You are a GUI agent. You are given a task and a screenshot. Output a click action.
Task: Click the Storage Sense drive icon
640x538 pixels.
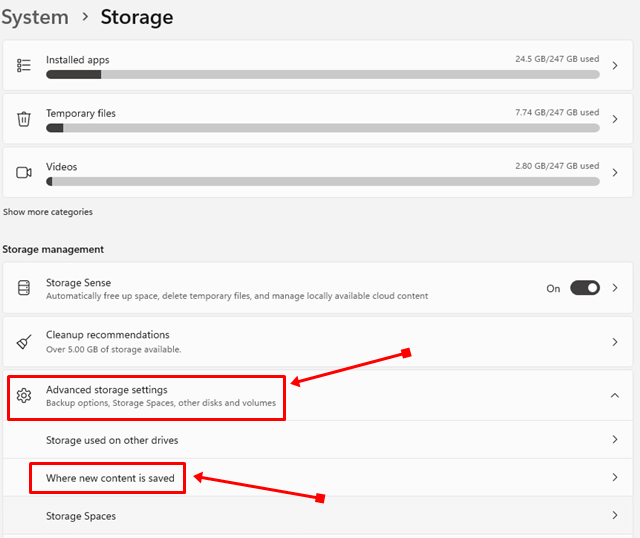pyautogui.click(x=24, y=288)
